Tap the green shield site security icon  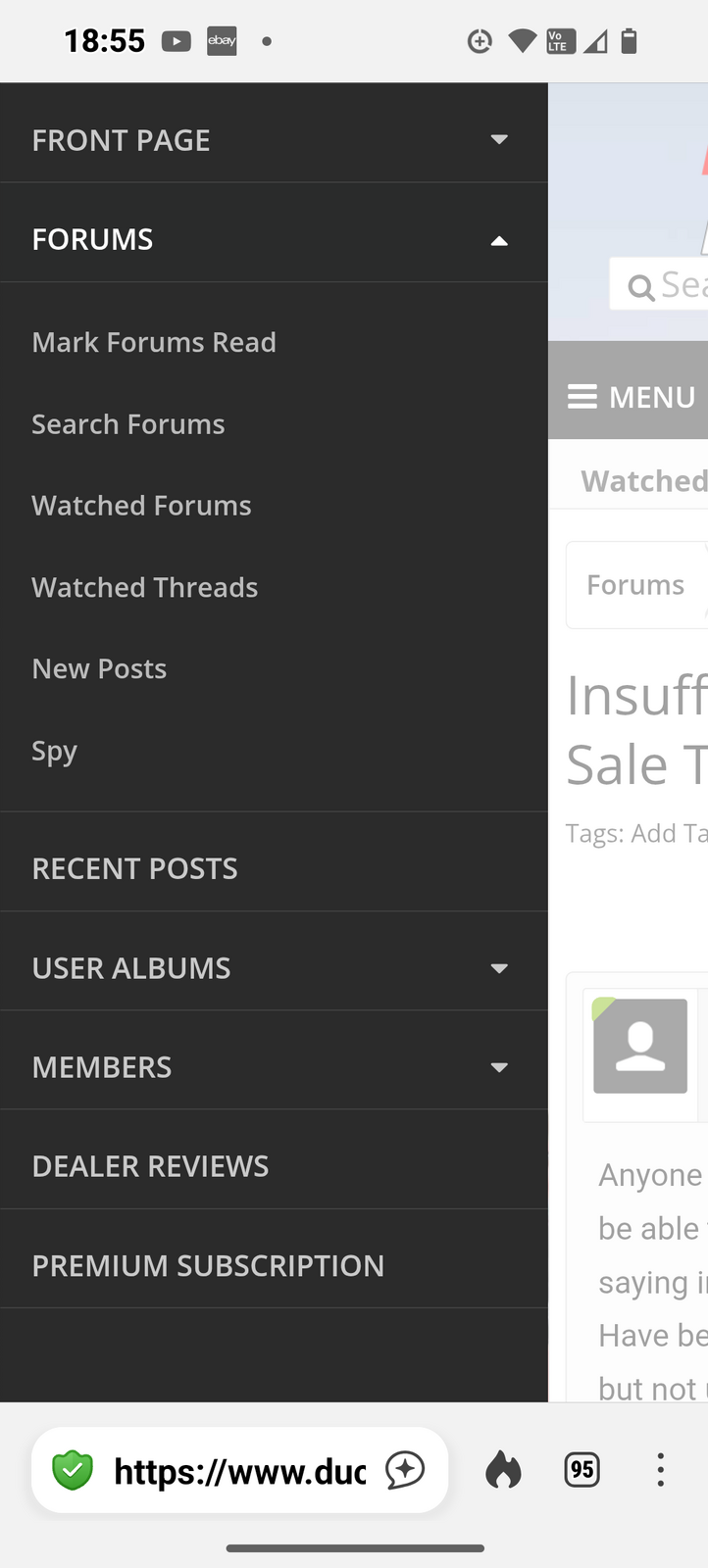point(72,1470)
